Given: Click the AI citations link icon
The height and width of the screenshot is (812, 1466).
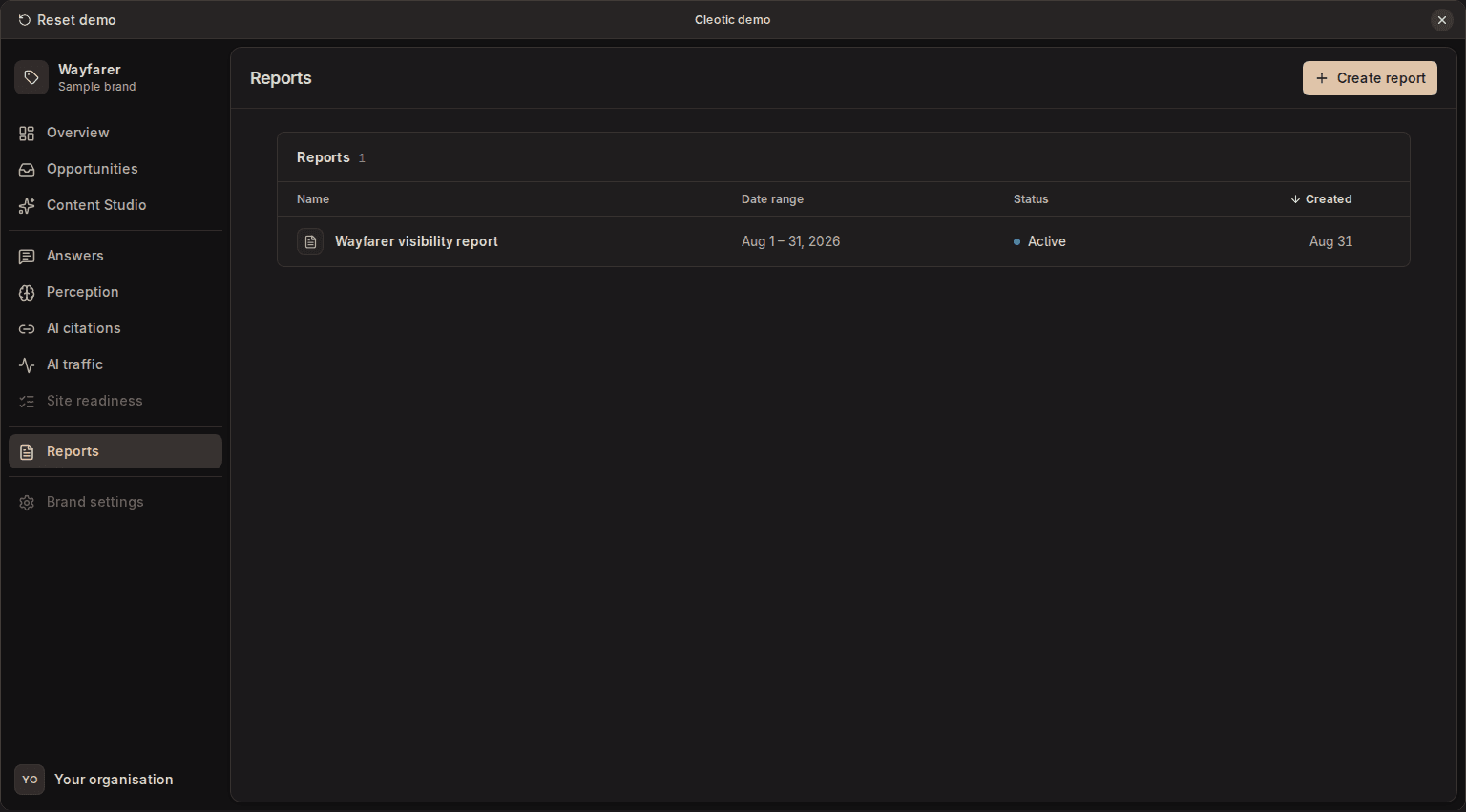Looking at the screenshot, I should tap(27, 329).
